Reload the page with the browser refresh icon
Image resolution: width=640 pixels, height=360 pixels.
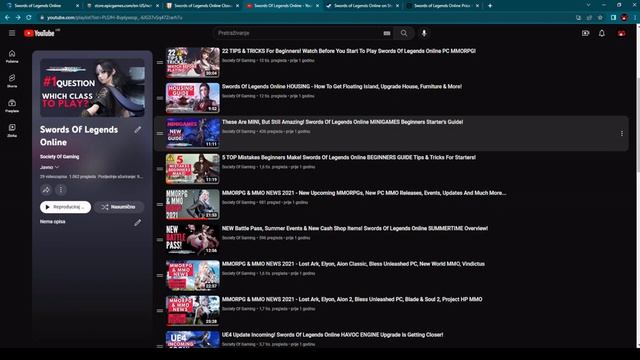click(29, 18)
